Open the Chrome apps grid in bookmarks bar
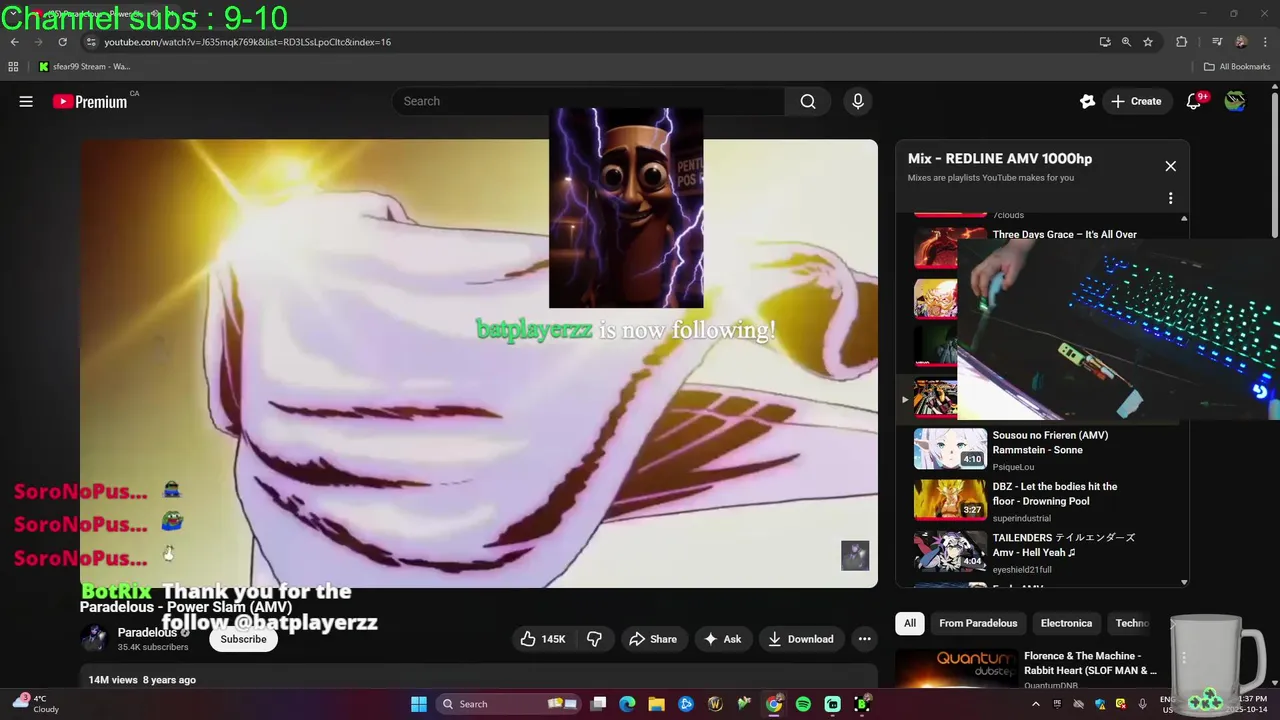The image size is (1280, 720). (x=13, y=67)
